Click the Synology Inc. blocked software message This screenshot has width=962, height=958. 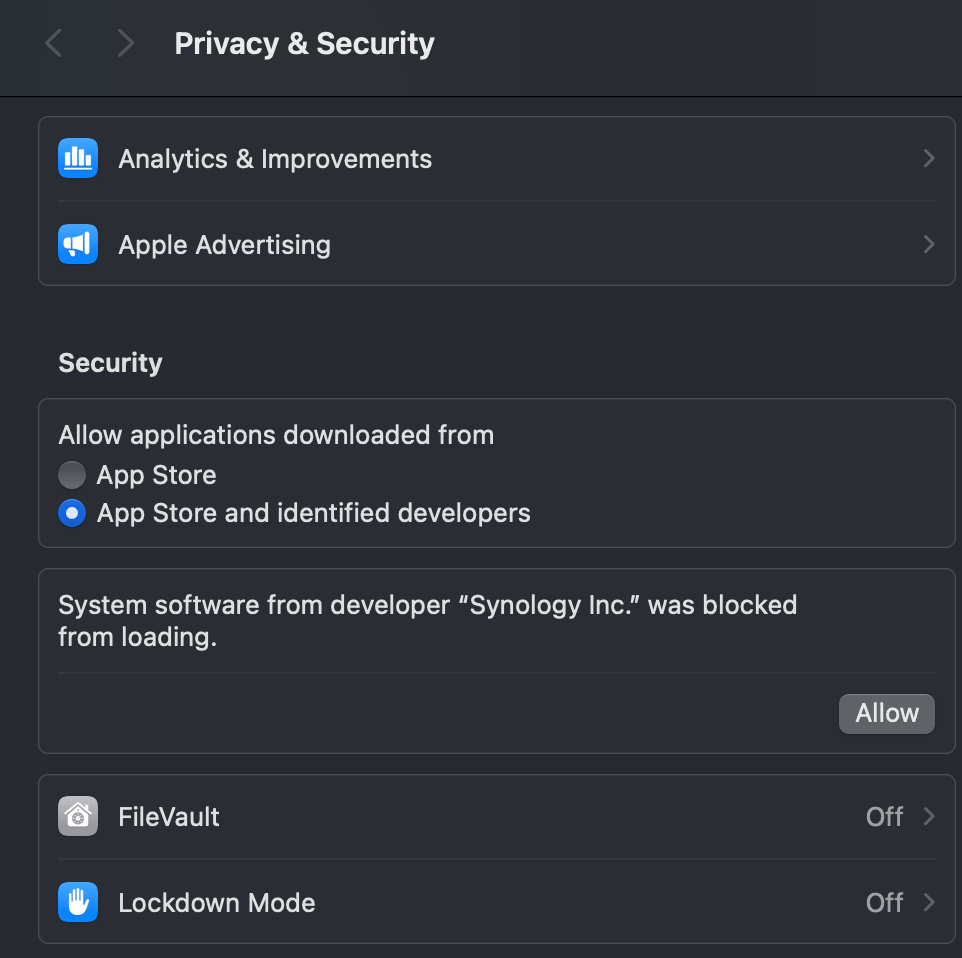tap(428, 620)
